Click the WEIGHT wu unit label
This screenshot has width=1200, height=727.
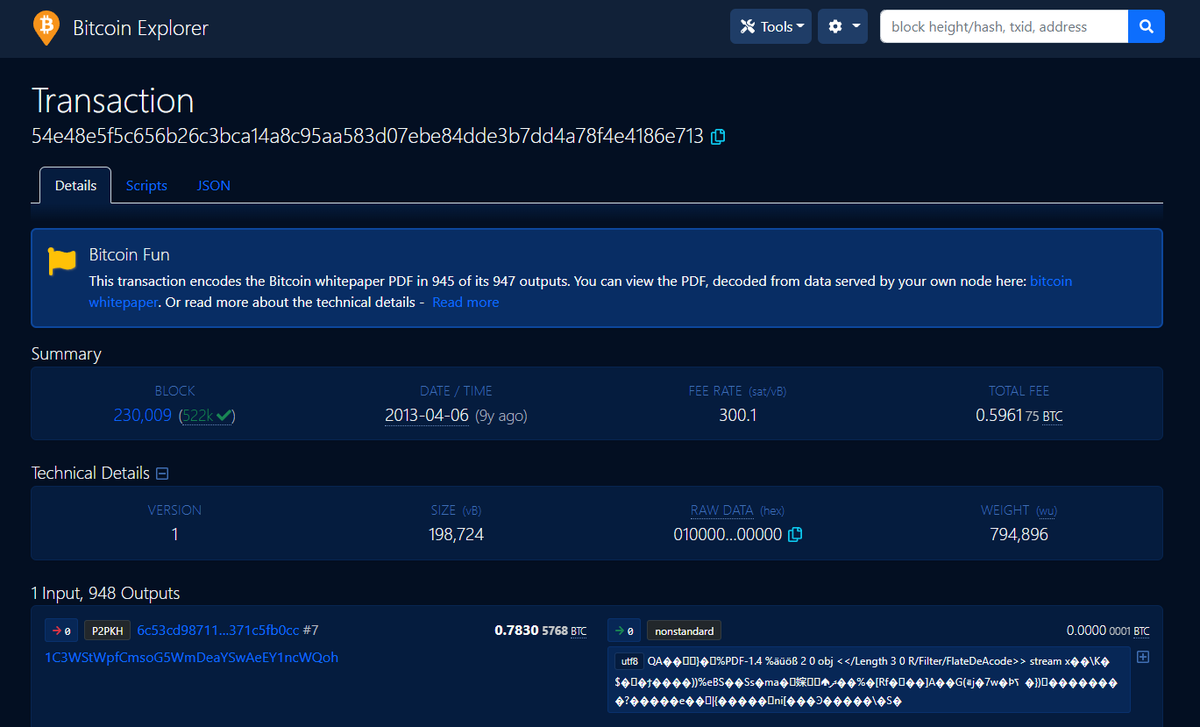1046,511
